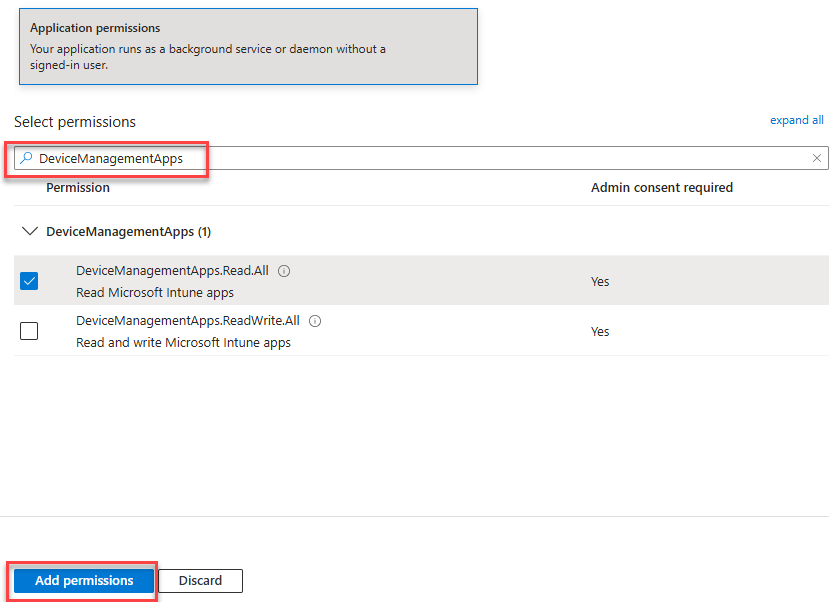The image size is (829, 602).
Task: Click the DeviceManagementApps.ReadWrite.All permission name
Action: pyautogui.click(x=187, y=321)
